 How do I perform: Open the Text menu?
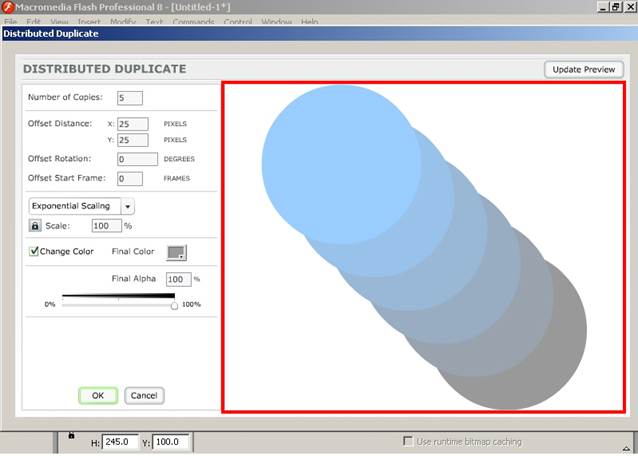point(154,22)
